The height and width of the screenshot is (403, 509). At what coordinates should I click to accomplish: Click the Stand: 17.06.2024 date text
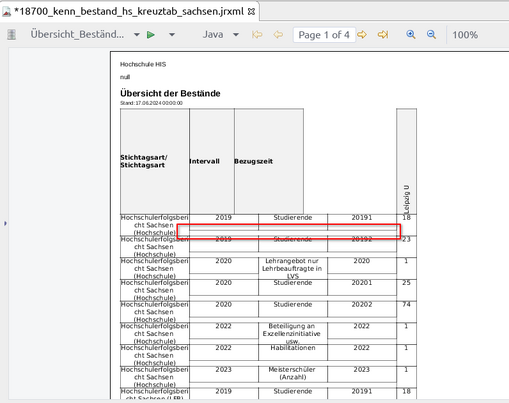pos(151,103)
